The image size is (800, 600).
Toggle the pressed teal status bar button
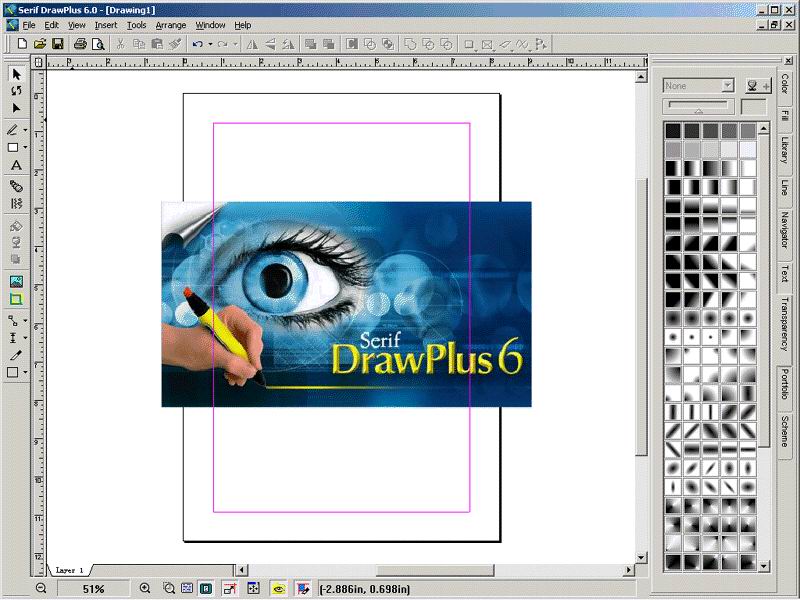click(206, 589)
